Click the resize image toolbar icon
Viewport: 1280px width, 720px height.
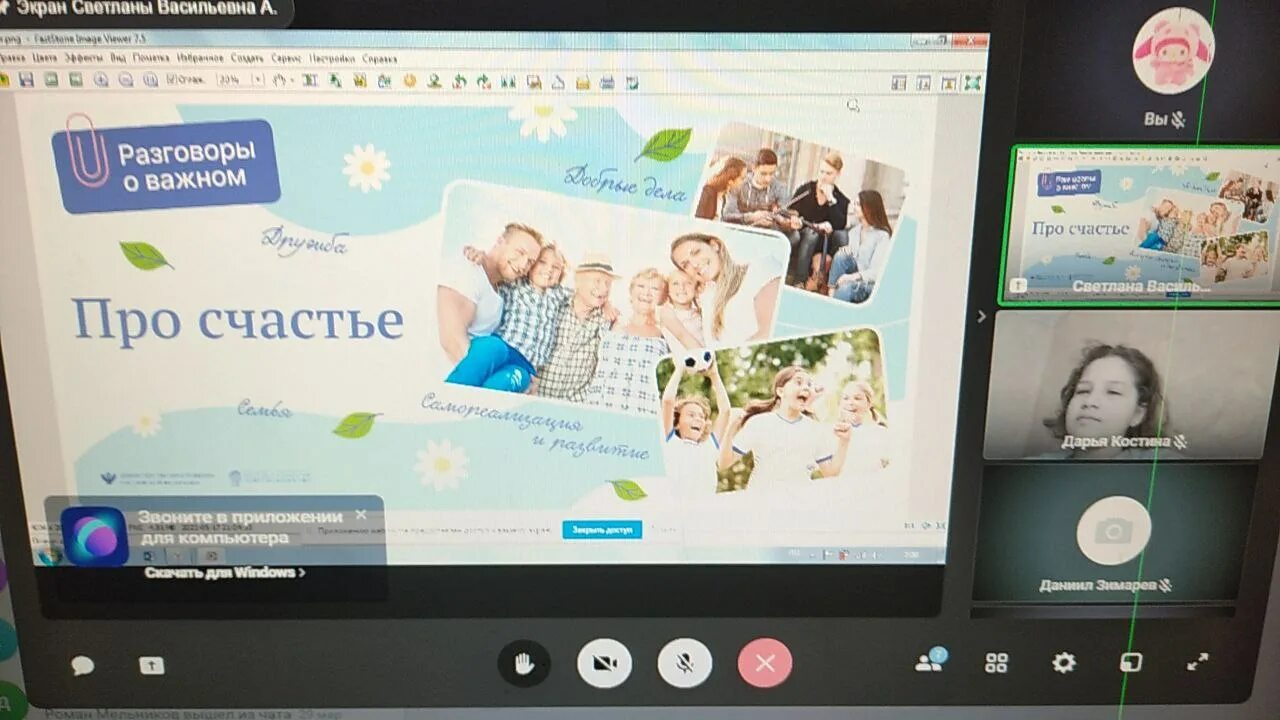pos(310,80)
